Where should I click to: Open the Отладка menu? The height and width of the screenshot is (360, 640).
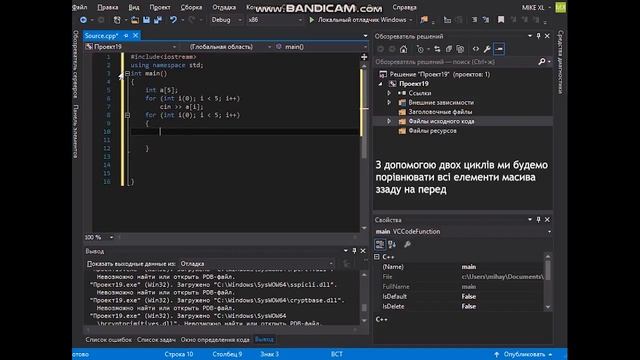click(224, 7)
